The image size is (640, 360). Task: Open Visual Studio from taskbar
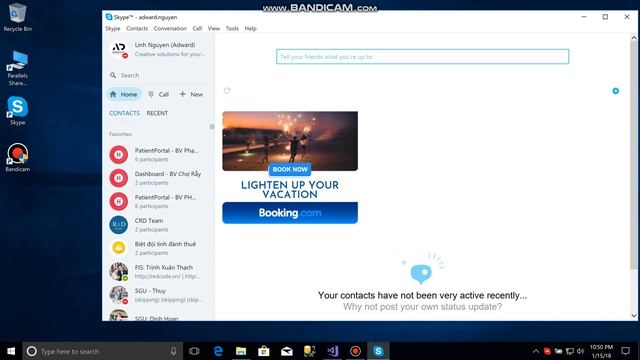(332, 351)
